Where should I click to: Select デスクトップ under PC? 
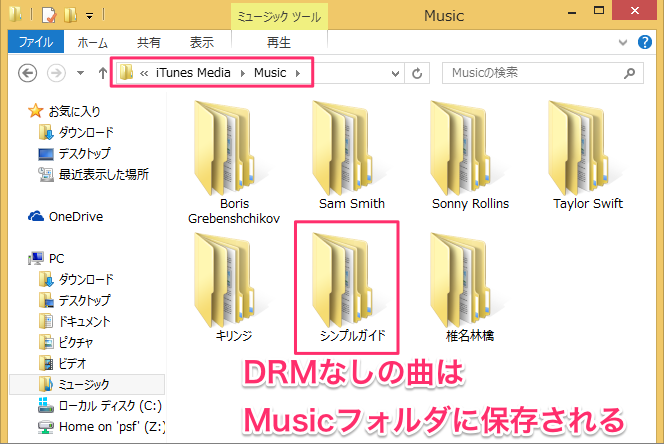coord(75,300)
